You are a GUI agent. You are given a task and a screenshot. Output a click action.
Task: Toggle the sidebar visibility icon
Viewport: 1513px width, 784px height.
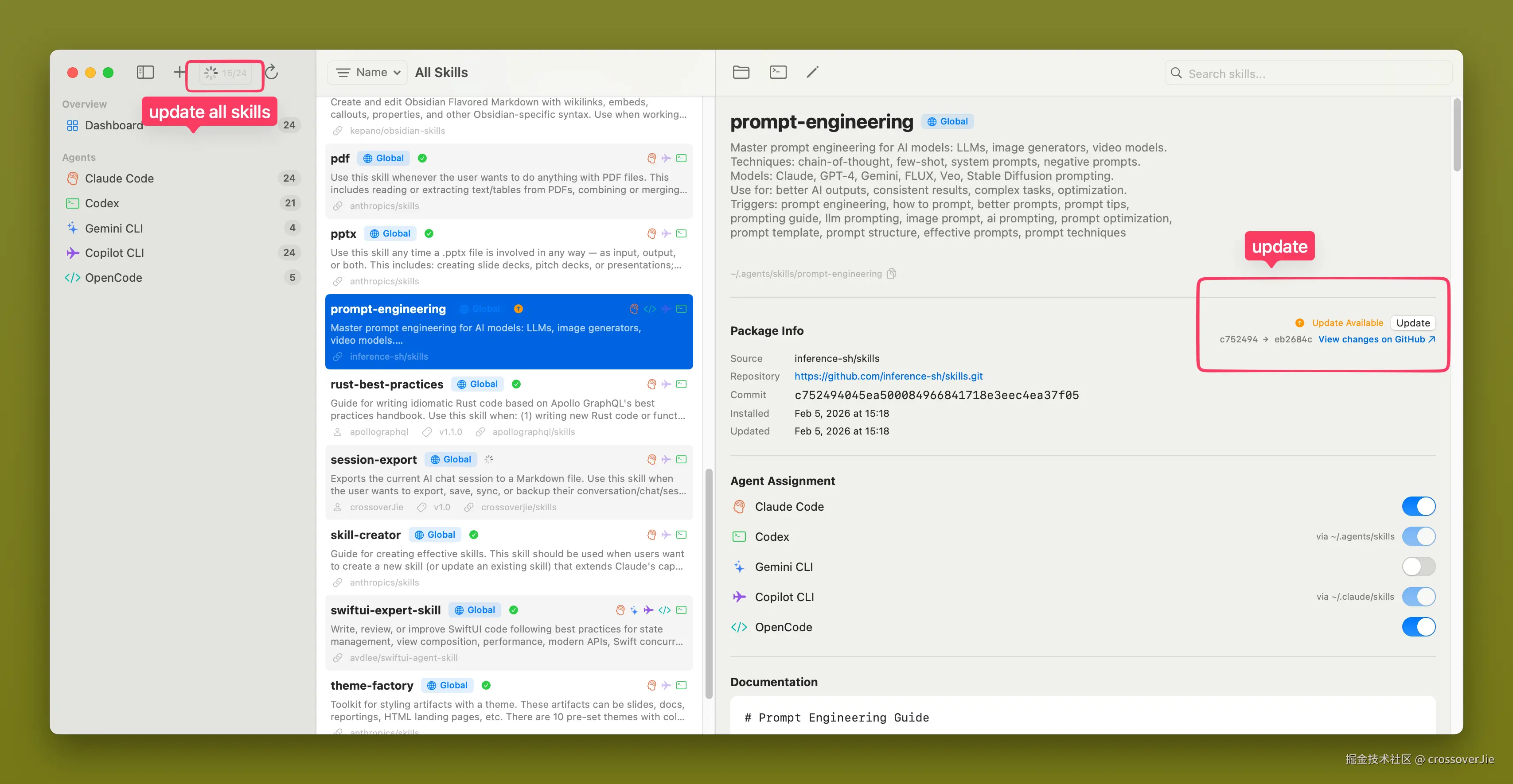[x=145, y=72]
